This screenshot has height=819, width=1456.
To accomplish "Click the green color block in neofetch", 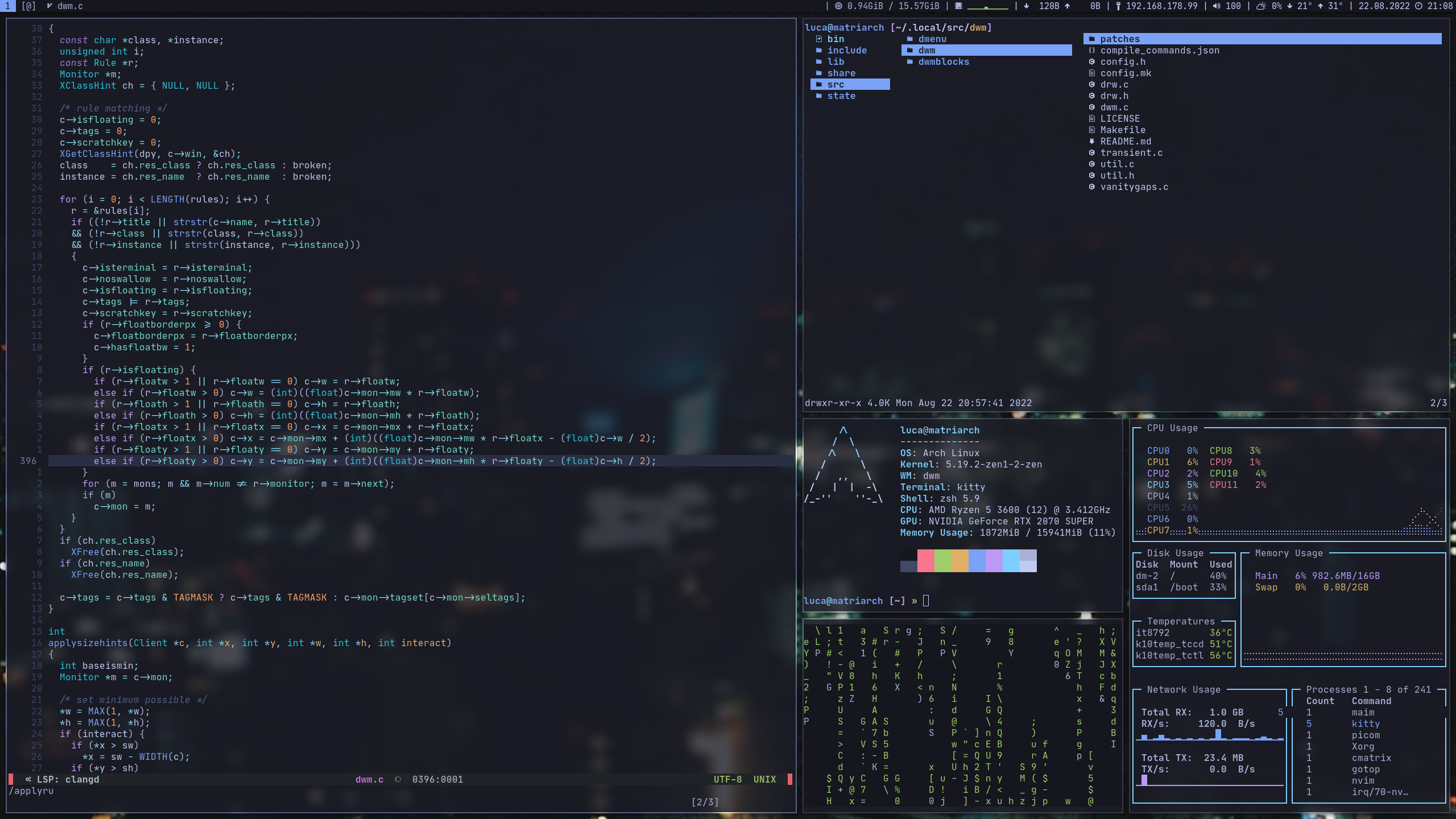I will tap(943, 561).
